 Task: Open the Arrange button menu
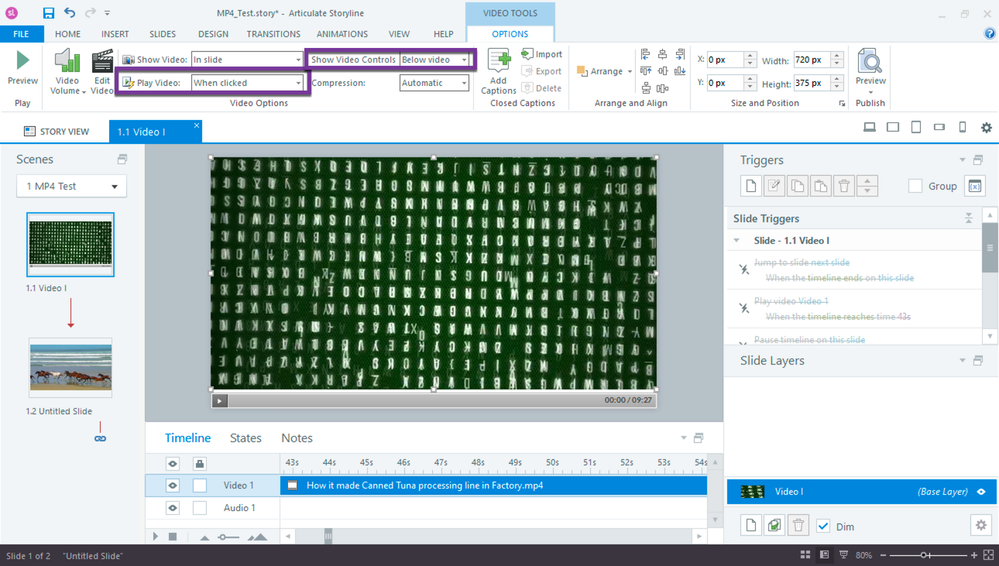[x=606, y=72]
